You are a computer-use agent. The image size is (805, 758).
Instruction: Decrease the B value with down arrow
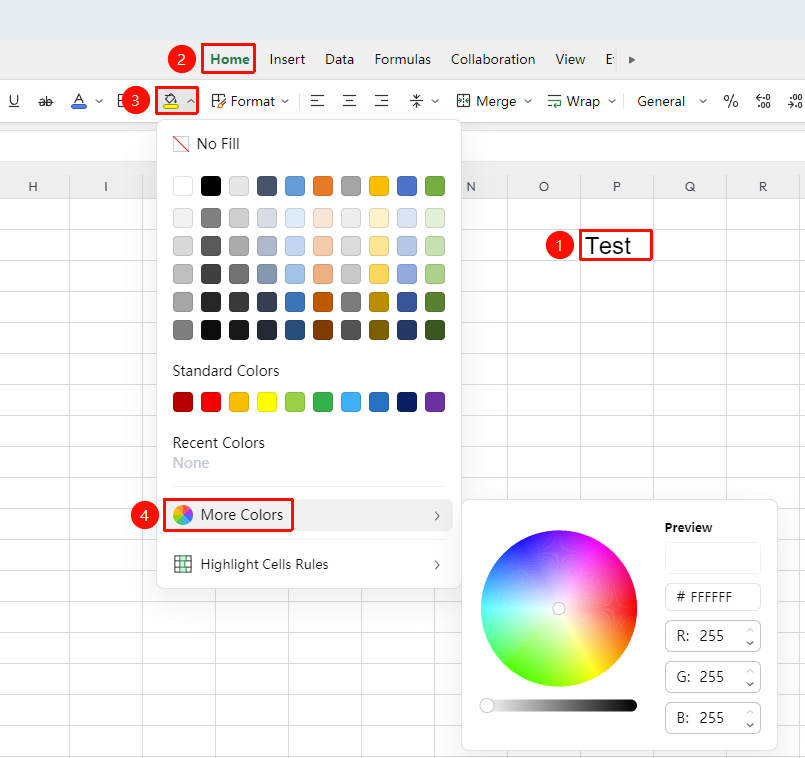[750, 725]
